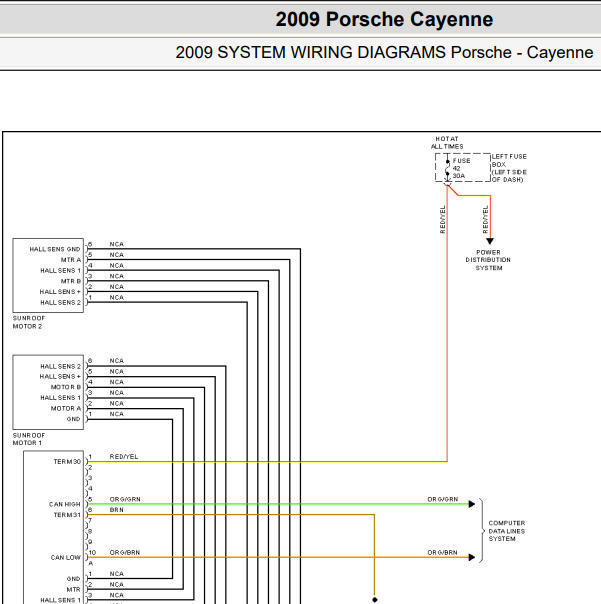601x604 pixels.
Task: Click the "TERM 31" terminal label
Action: point(67,515)
